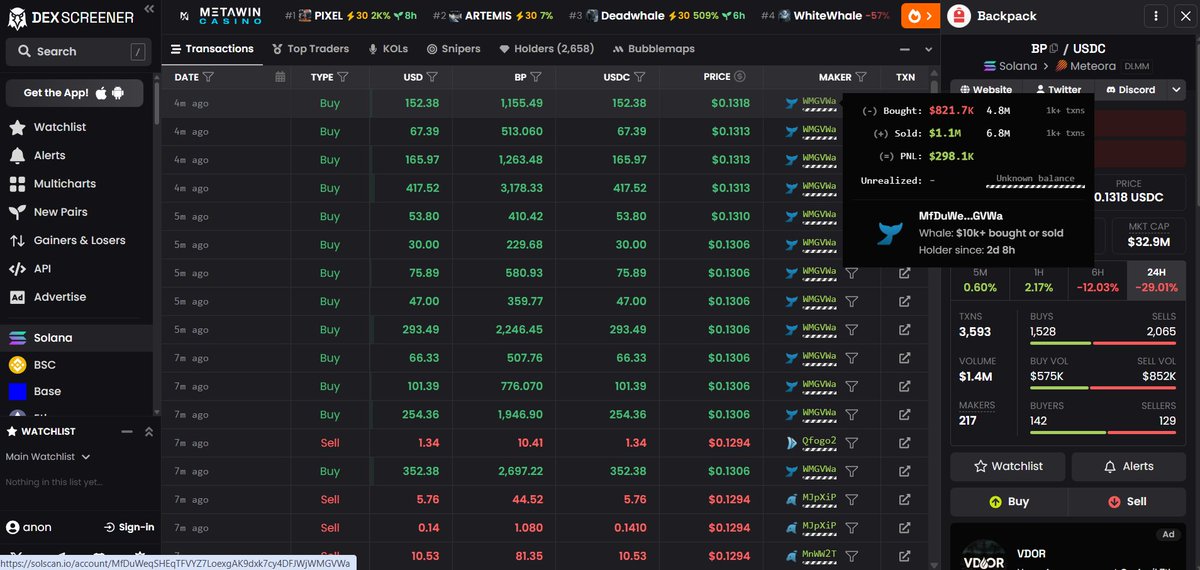Select the 1H timeframe stat
Image resolution: width=1200 pixels, height=570 pixels.
click(1038, 280)
